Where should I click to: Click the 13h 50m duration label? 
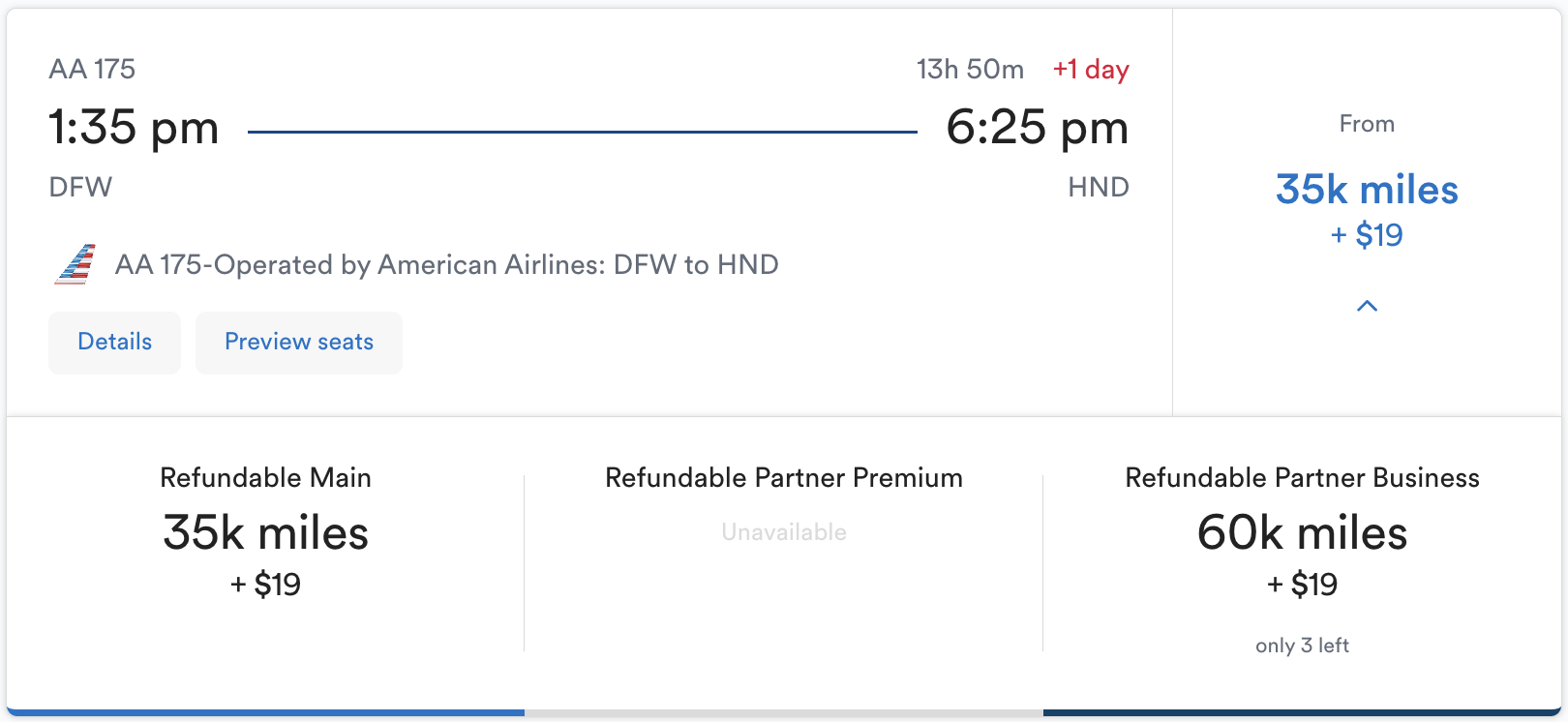[971, 69]
